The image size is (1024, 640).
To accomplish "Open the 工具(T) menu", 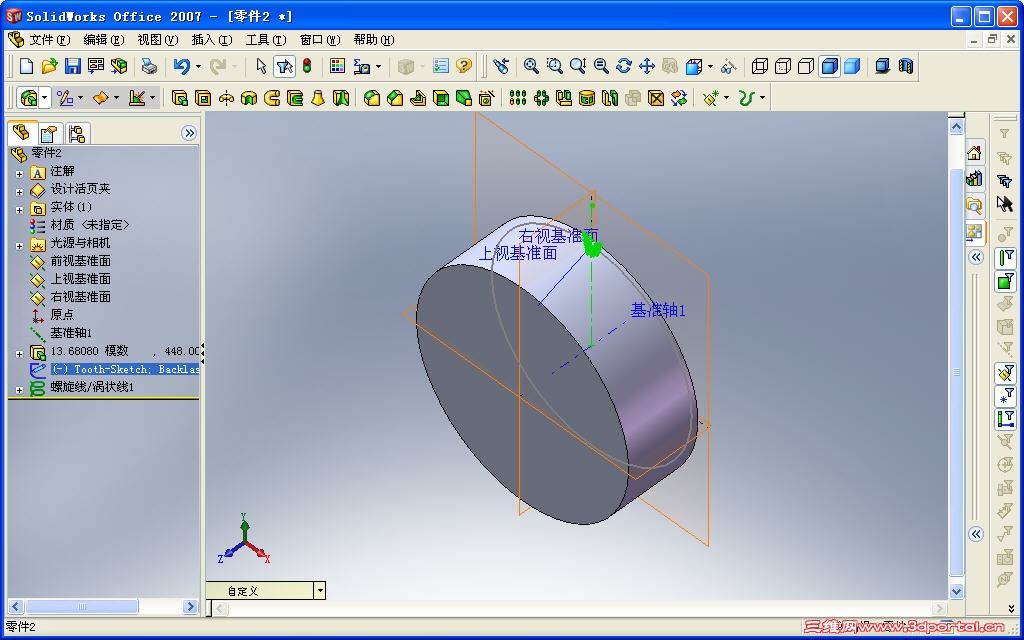I will [266, 40].
